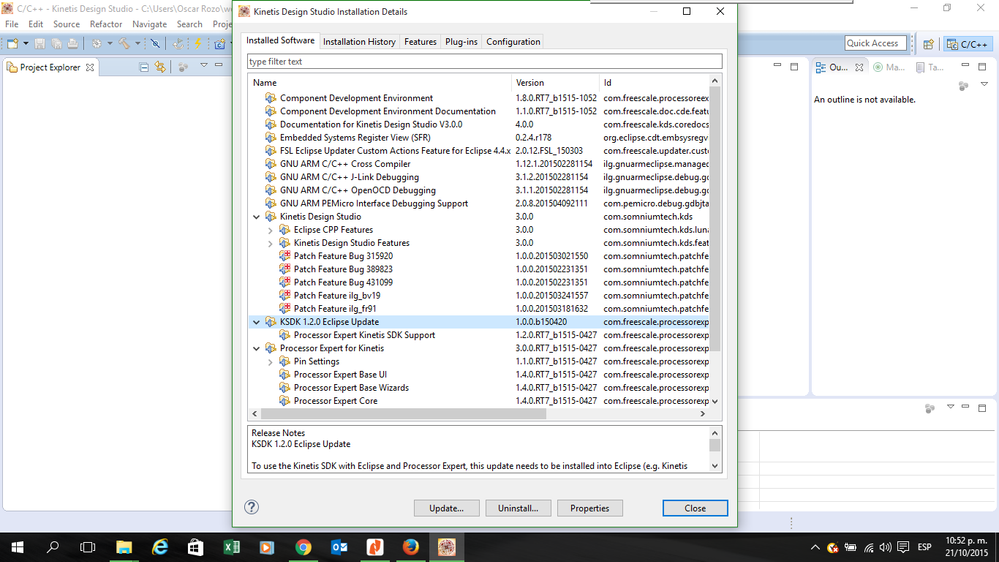999x562 pixels.
Task: Minimize the Project Explorer view
Action: coord(219,65)
